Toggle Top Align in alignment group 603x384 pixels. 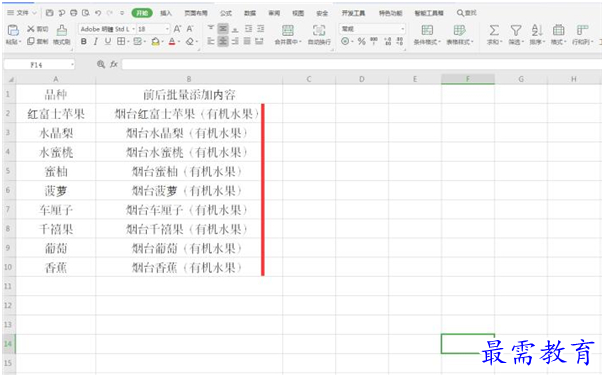[211, 29]
